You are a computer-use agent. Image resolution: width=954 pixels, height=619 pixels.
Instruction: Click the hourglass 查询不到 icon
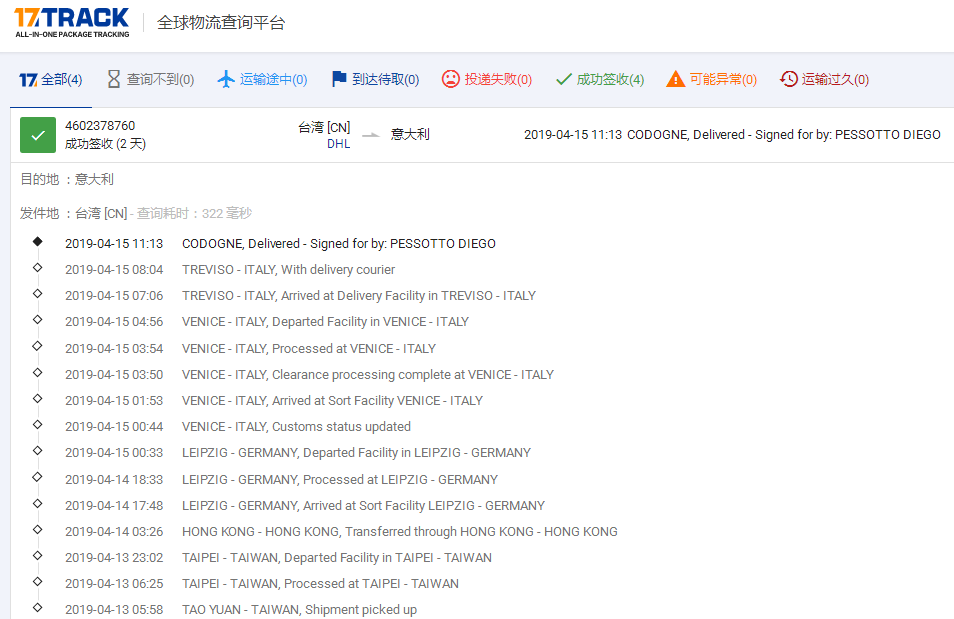113,79
